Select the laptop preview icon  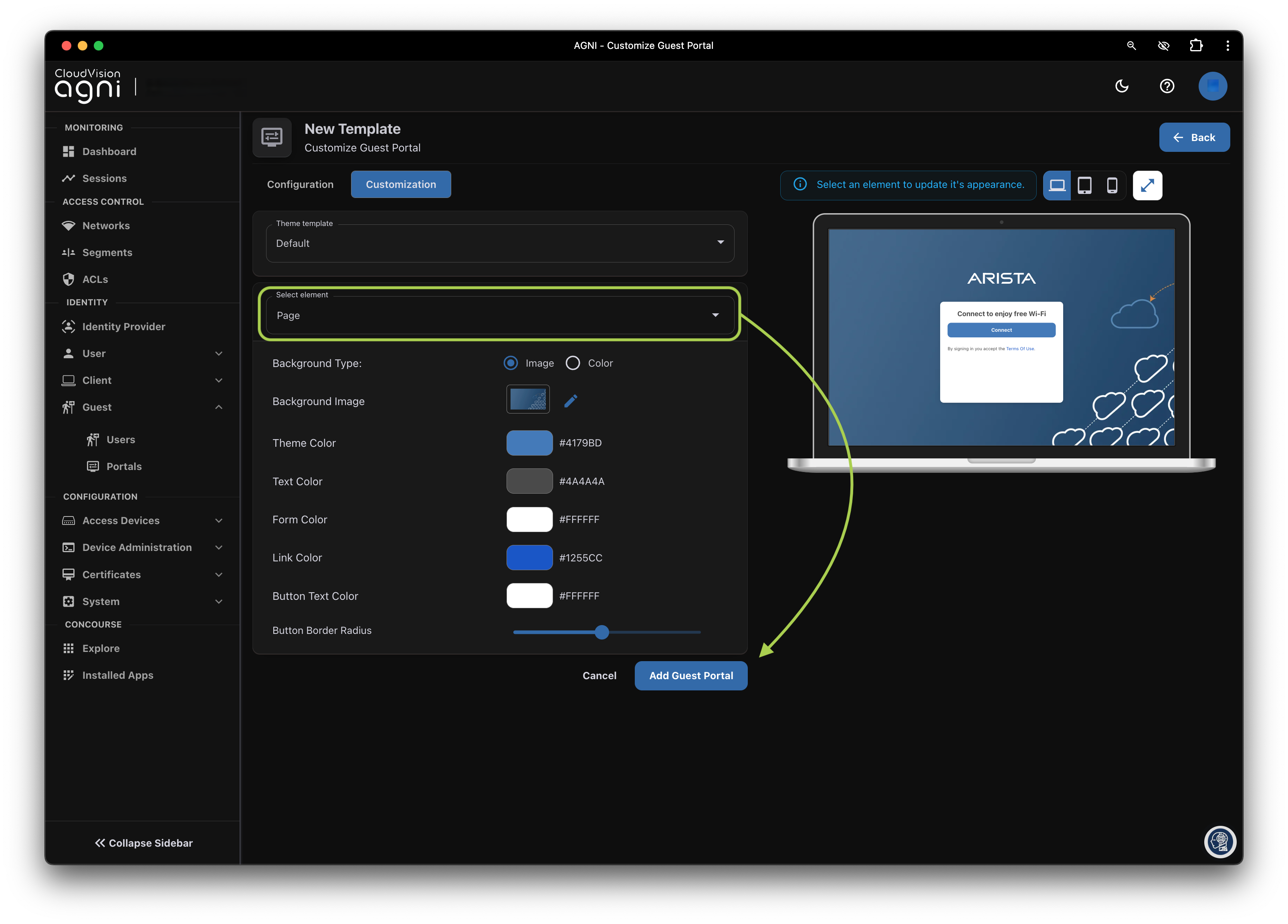[1057, 185]
